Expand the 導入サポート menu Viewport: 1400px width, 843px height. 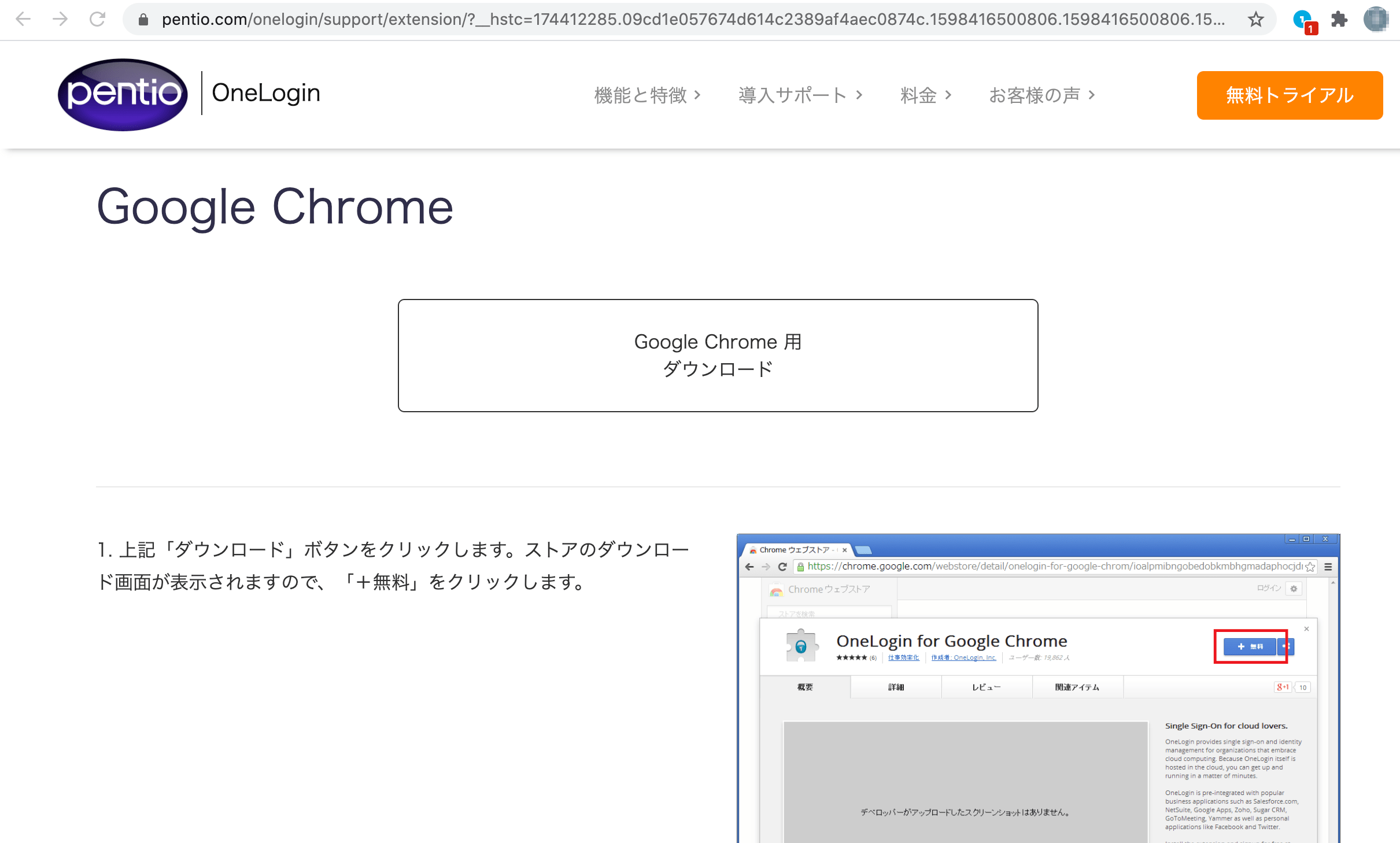pyautogui.click(x=801, y=95)
